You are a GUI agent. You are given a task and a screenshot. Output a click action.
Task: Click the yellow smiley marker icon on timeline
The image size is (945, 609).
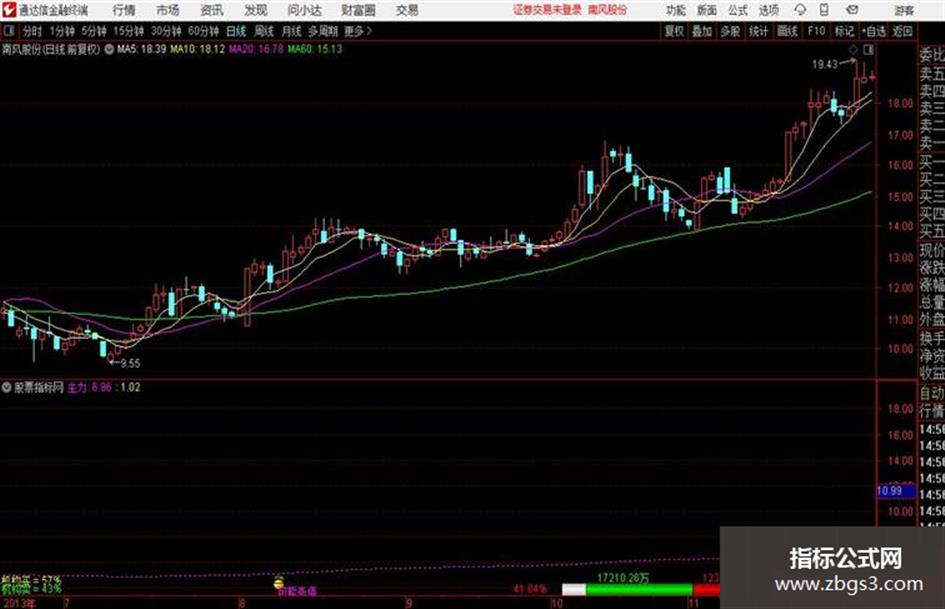(x=278, y=582)
